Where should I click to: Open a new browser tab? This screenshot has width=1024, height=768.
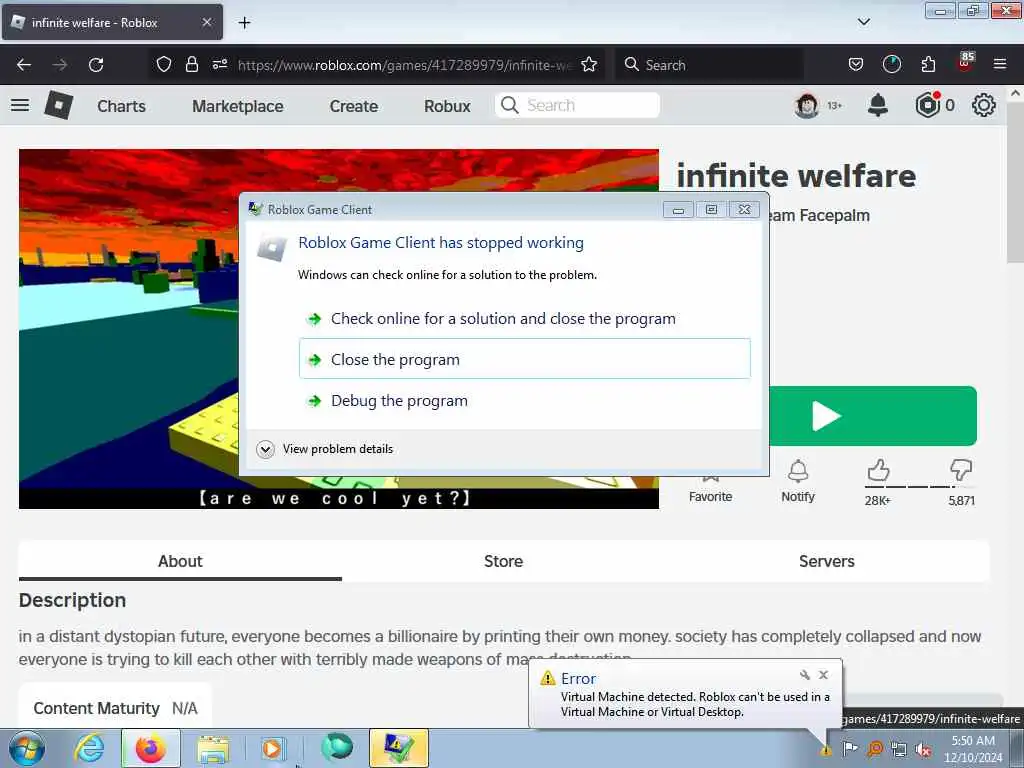tap(244, 23)
